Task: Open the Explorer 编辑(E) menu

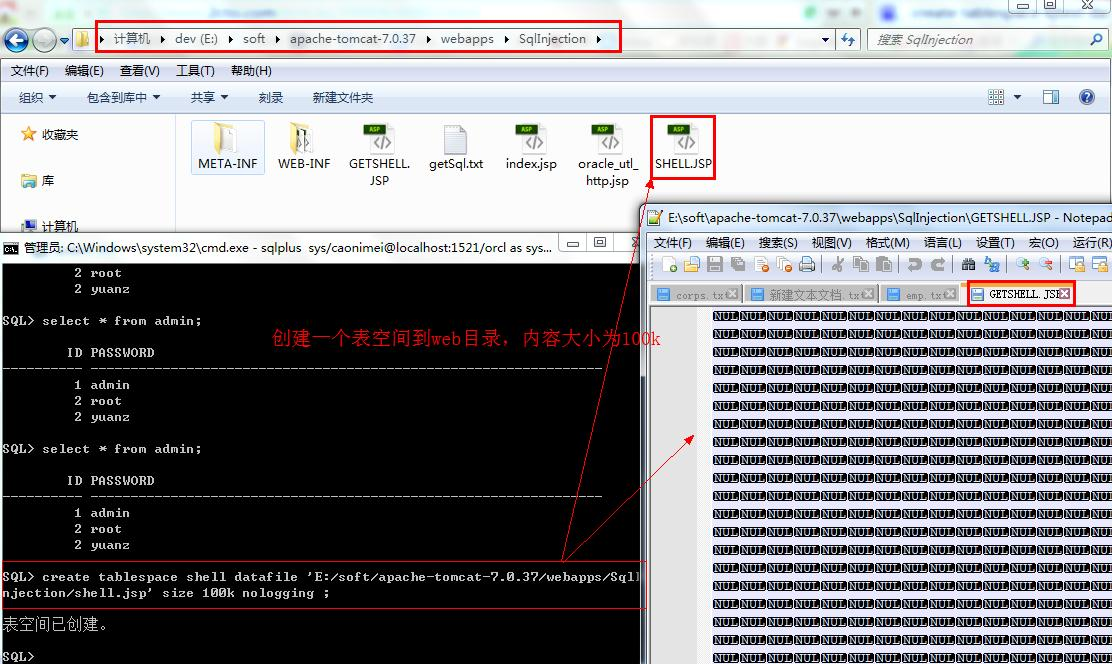Action: [84, 71]
